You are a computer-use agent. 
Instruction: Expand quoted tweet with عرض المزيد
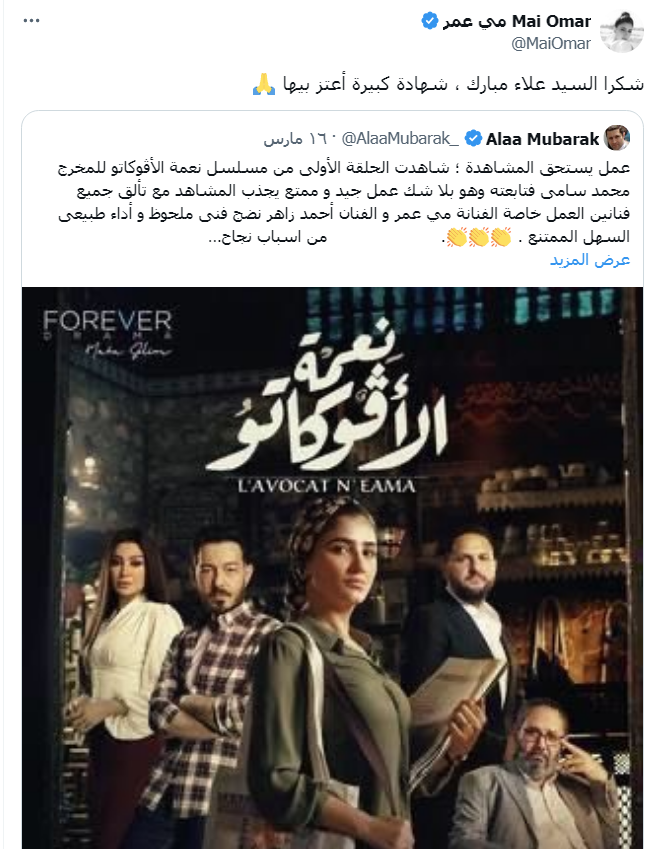point(590,260)
